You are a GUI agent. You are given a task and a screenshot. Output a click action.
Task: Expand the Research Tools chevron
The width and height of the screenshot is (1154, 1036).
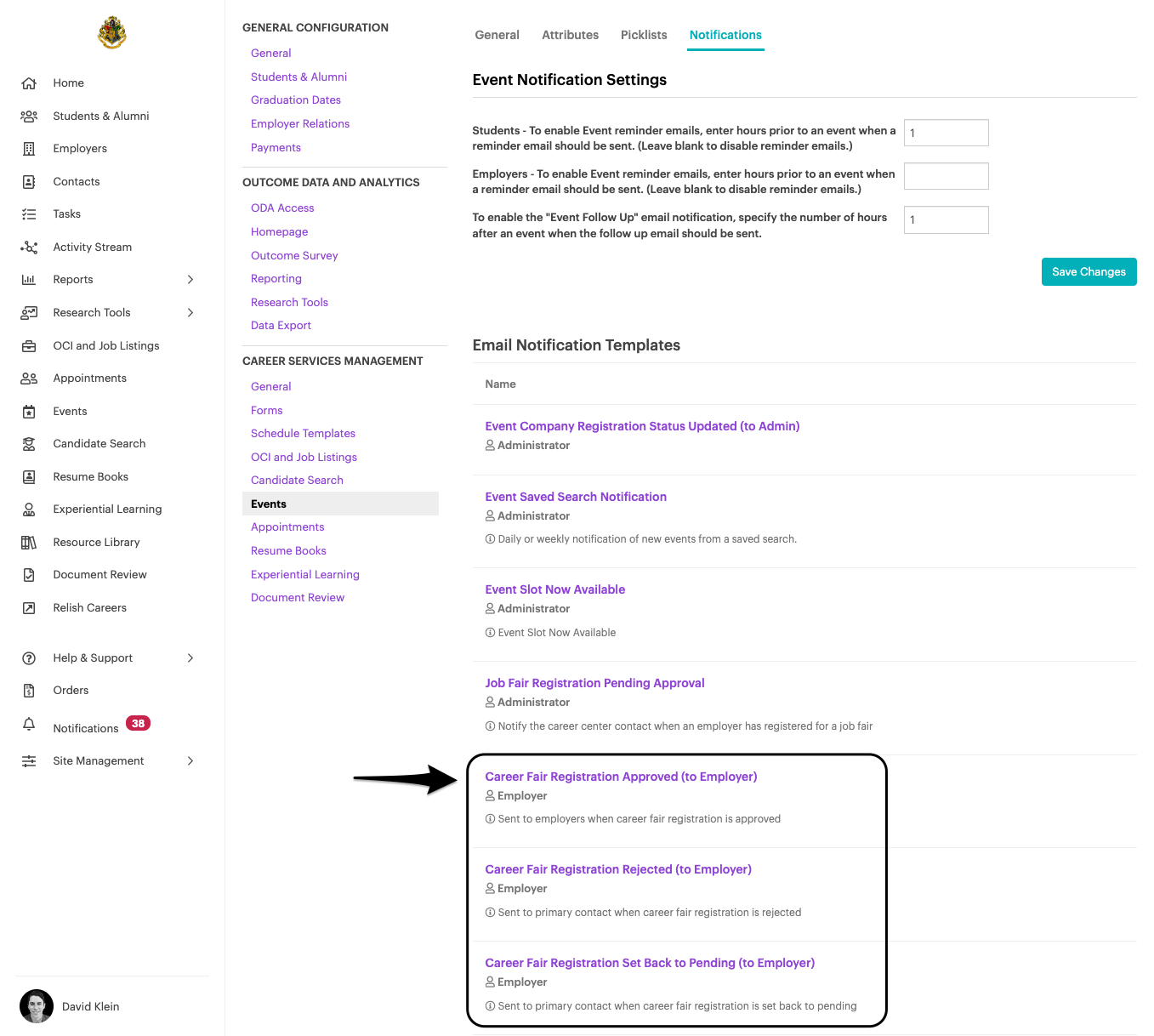click(190, 313)
